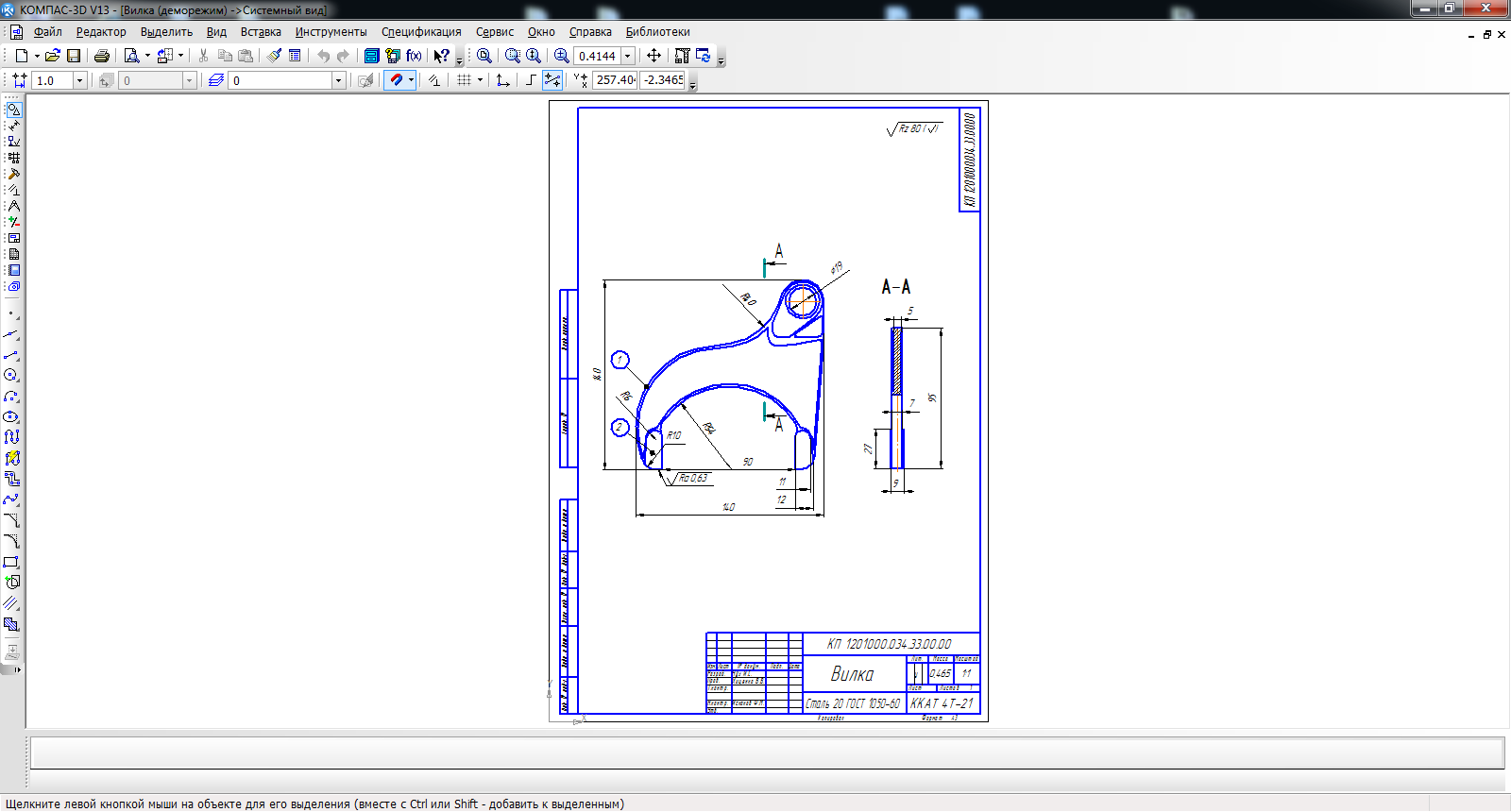Select the fillet tool in left toolbar
Screen dimensions: 1511x812
(11, 541)
